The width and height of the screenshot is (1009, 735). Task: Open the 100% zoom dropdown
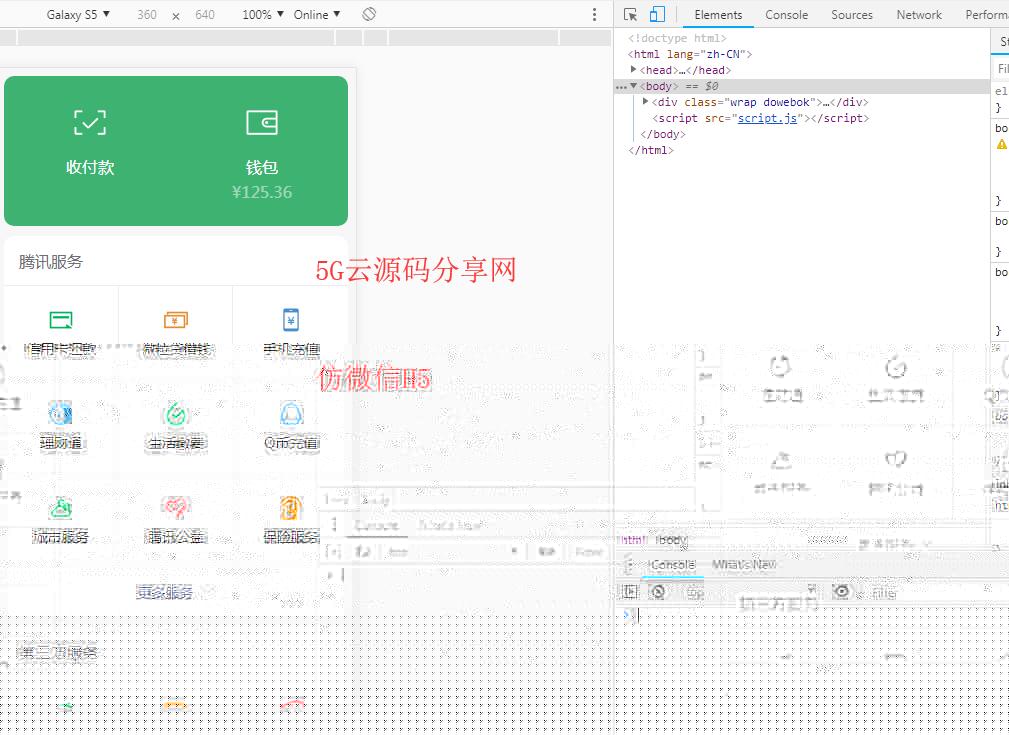[263, 14]
